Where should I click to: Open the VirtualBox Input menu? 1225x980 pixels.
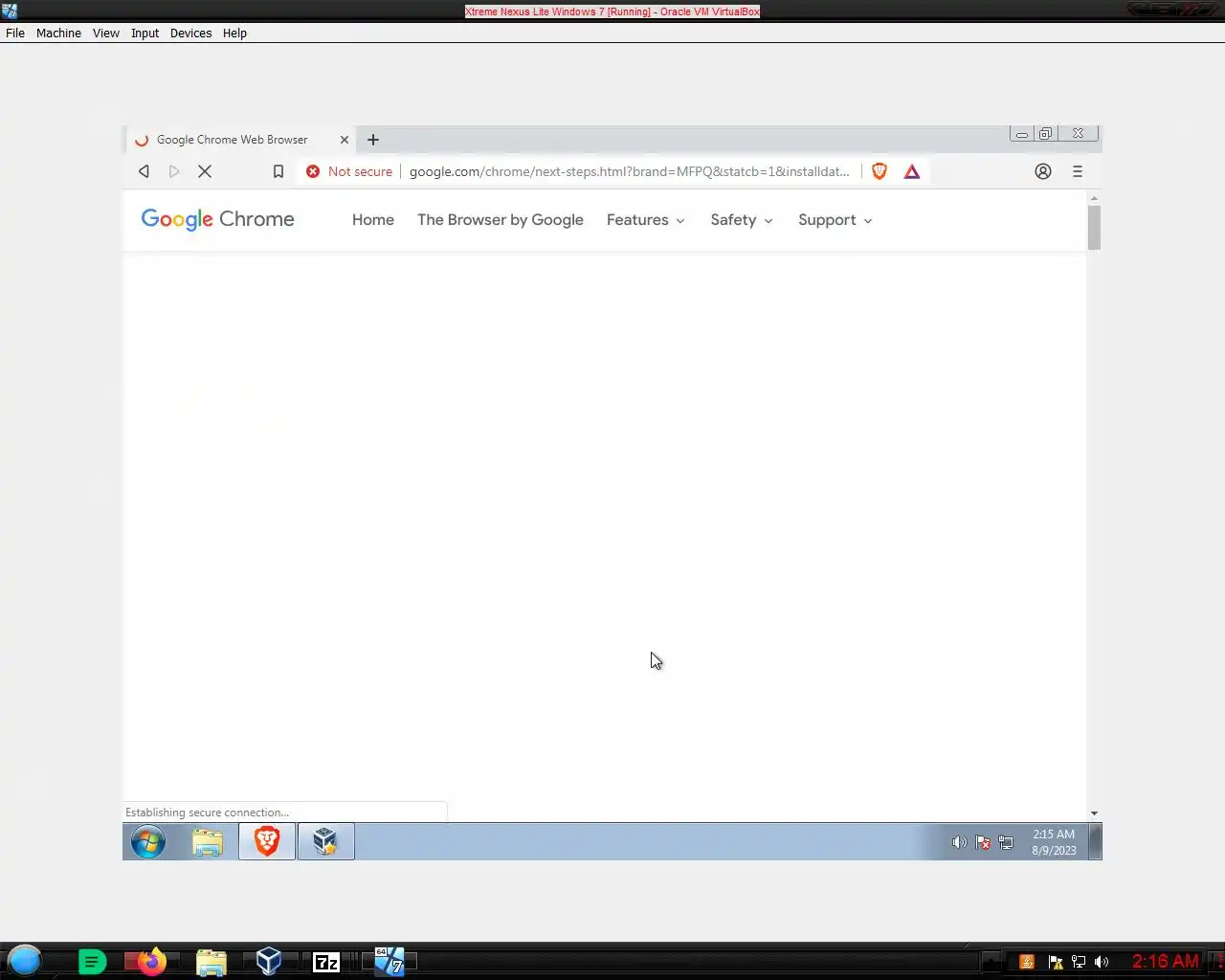point(145,33)
